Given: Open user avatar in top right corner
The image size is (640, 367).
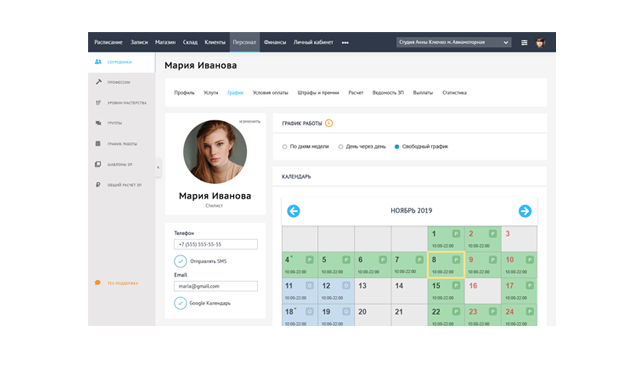Looking at the screenshot, I should tap(540, 42).
